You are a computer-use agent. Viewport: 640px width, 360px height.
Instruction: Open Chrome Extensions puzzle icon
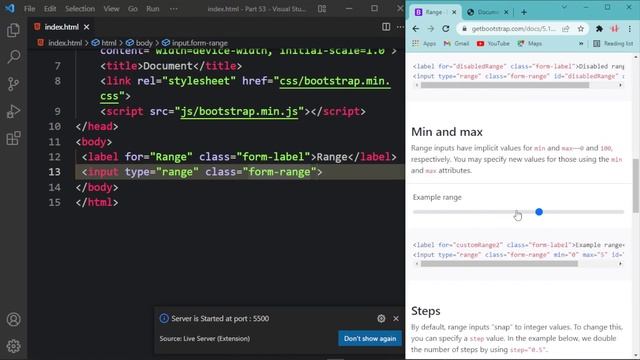[x=599, y=29]
